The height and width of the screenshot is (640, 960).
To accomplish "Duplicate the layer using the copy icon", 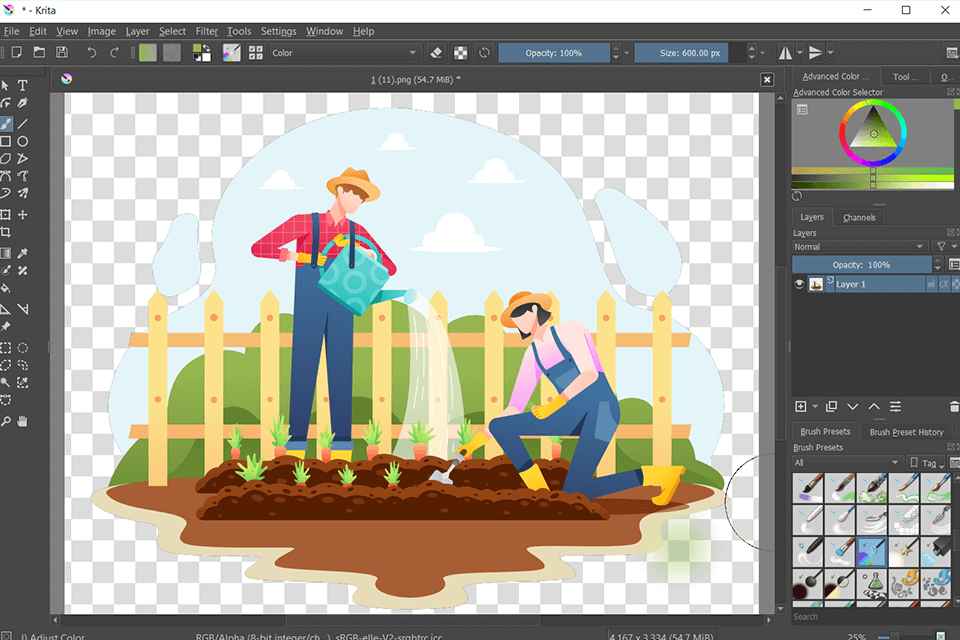I will coord(831,406).
